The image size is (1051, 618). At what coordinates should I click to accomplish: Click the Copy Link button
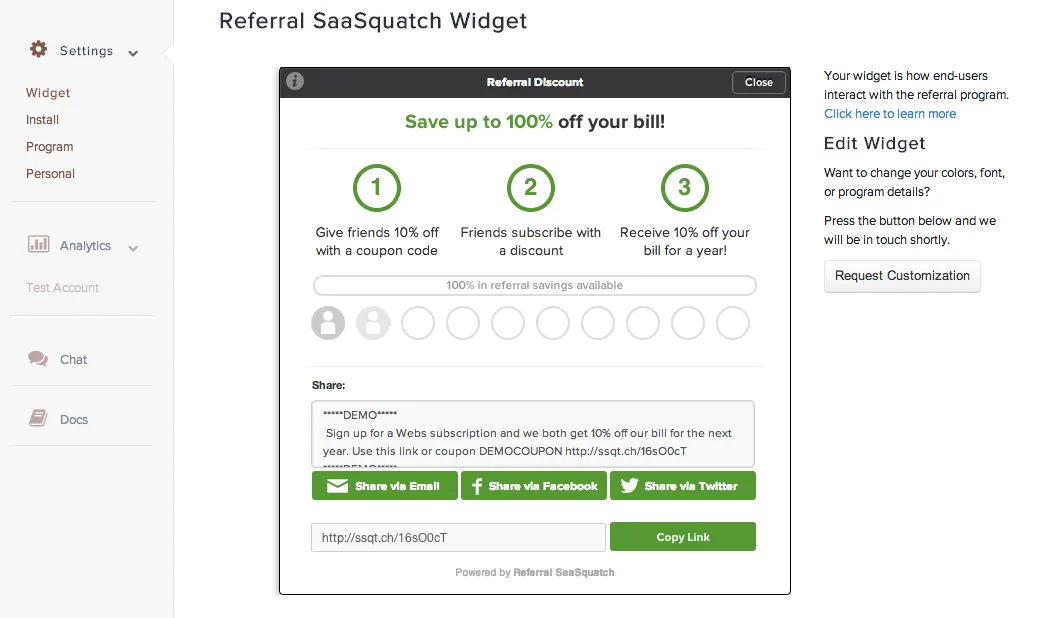(x=682, y=537)
